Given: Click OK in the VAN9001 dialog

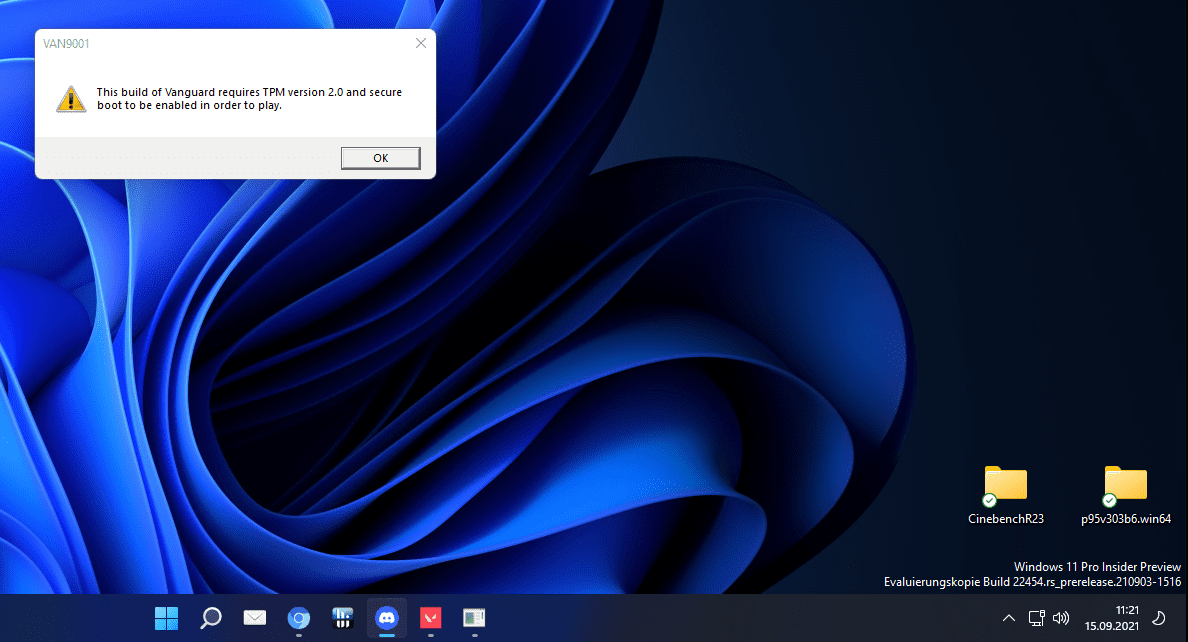Looking at the screenshot, I should (380, 158).
